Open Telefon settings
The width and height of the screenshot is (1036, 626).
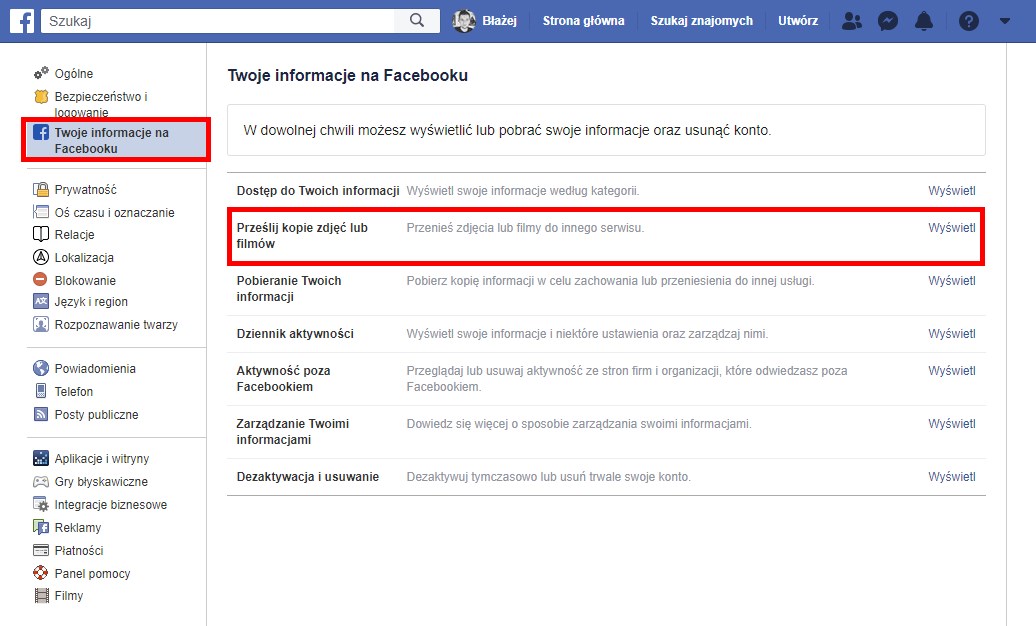(x=74, y=391)
